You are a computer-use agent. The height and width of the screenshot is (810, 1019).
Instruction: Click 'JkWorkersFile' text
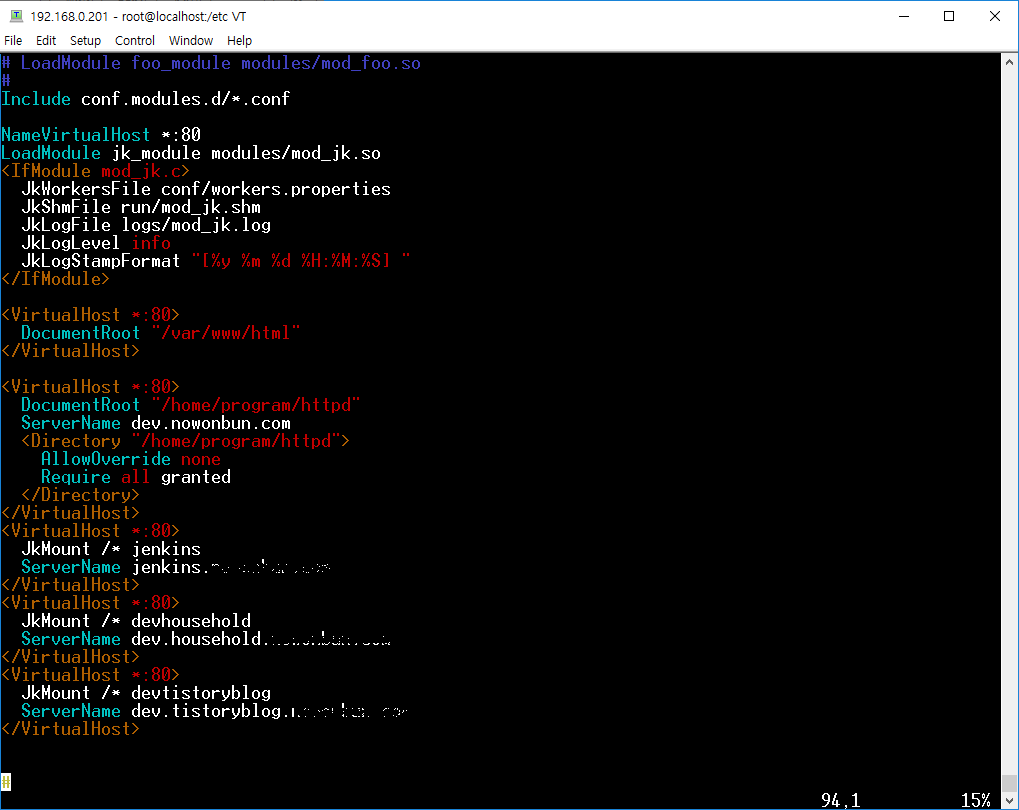(86, 189)
